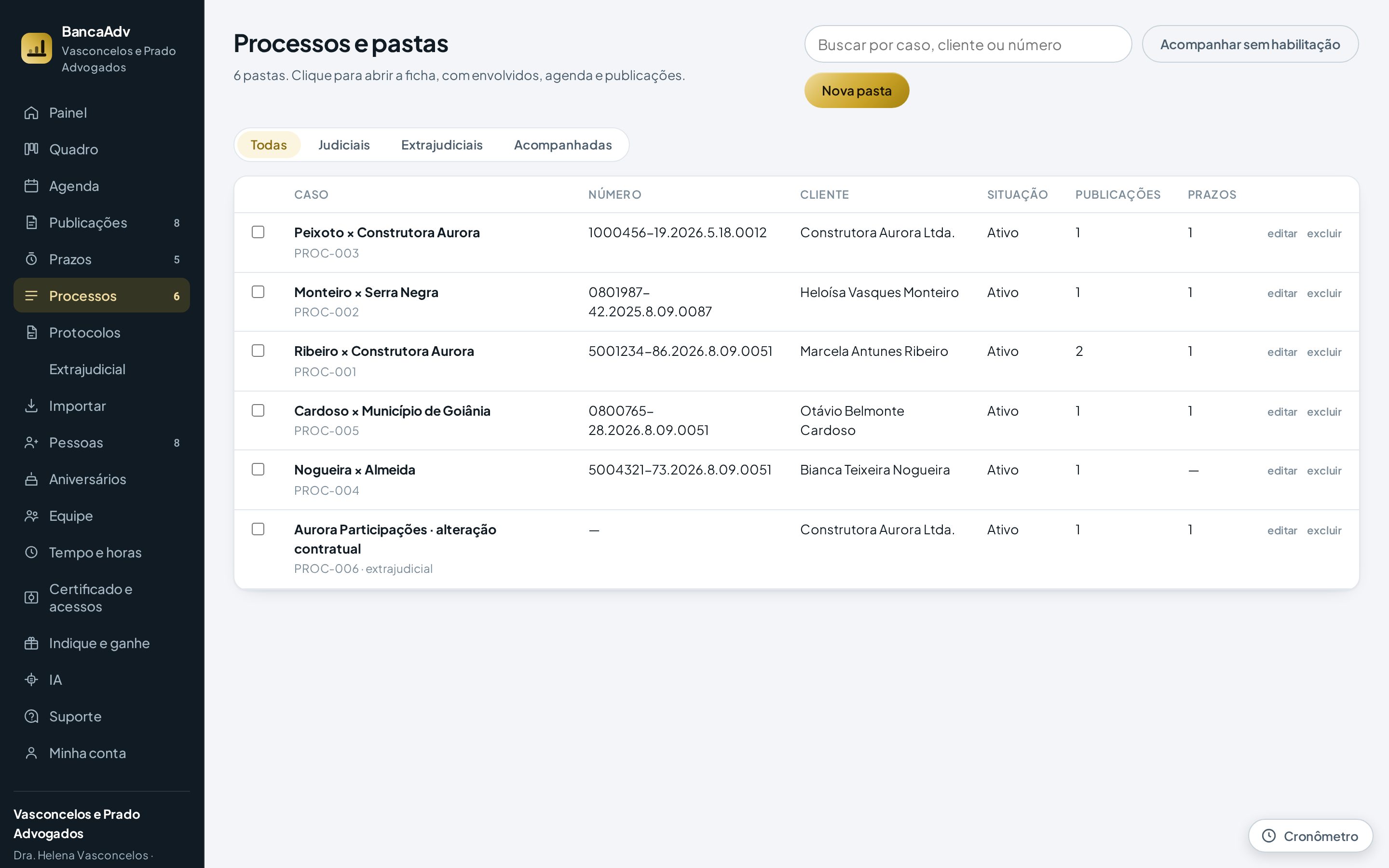Click Acompanhar sem habilitação button
This screenshot has width=1389, height=868.
tap(1250, 44)
